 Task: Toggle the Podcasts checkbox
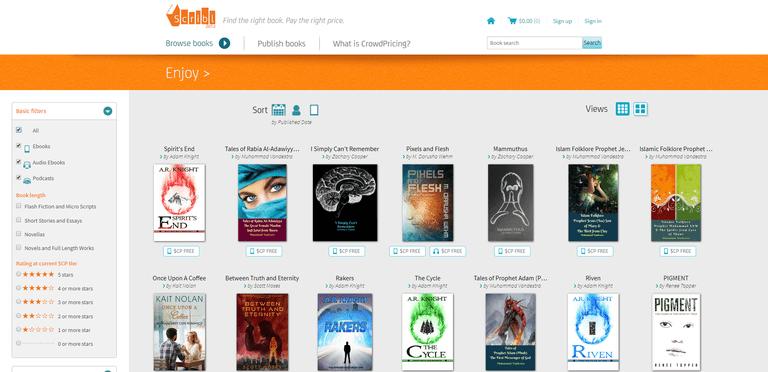pos(19,177)
